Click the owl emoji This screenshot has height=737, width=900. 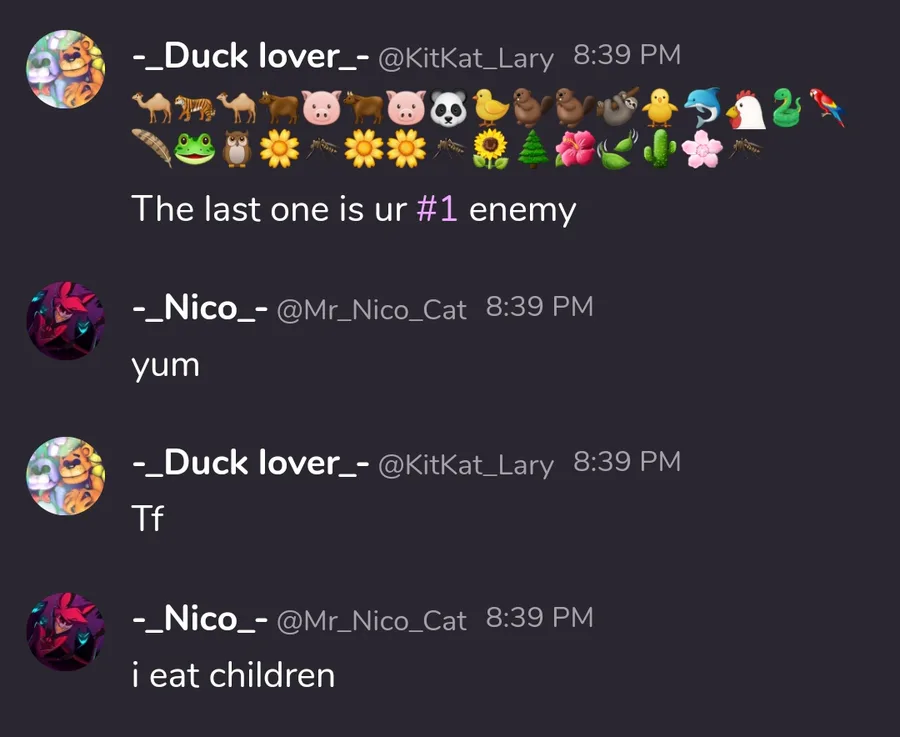[237, 149]
